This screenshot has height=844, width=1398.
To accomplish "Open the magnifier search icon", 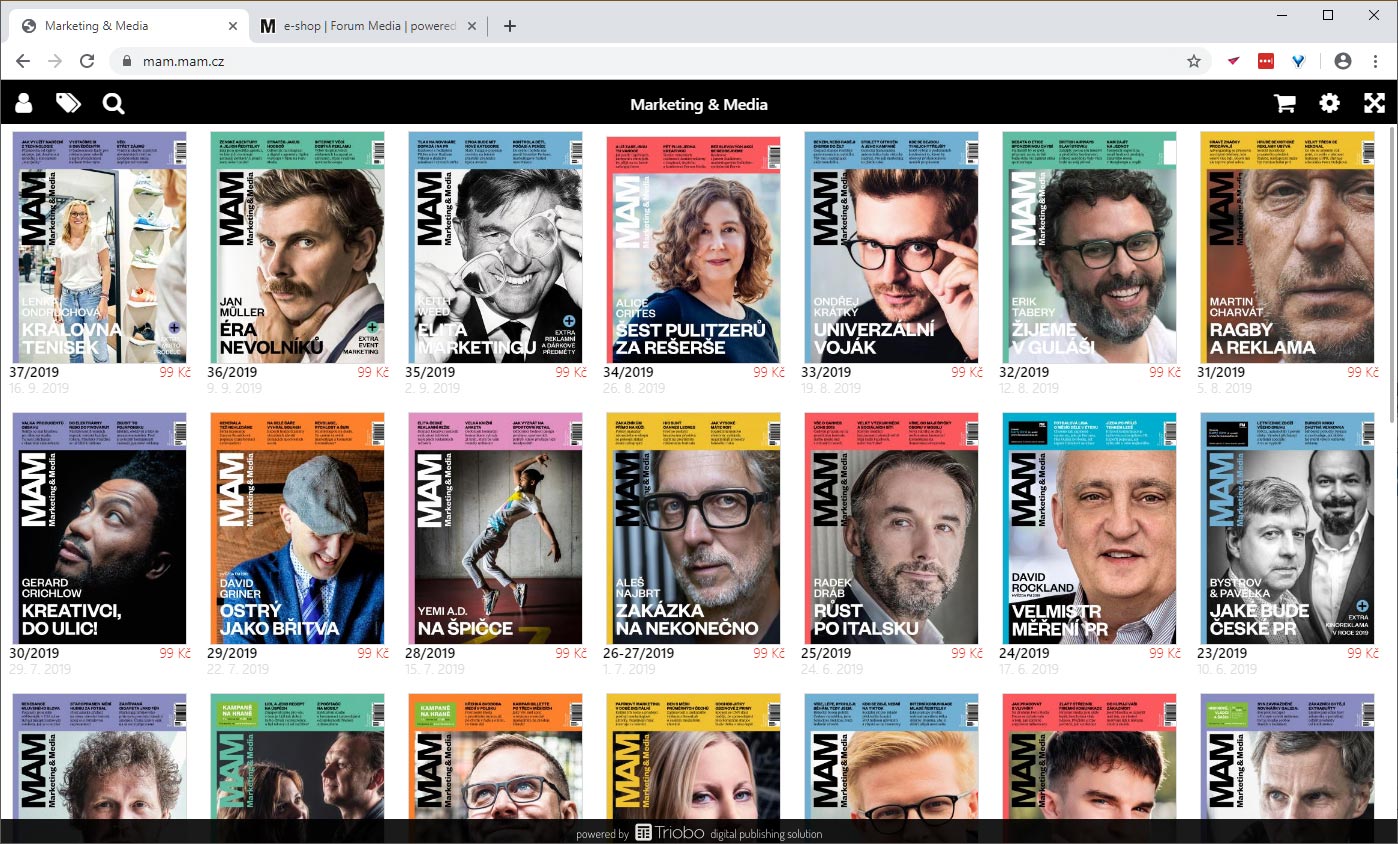I will coord(113,103).
